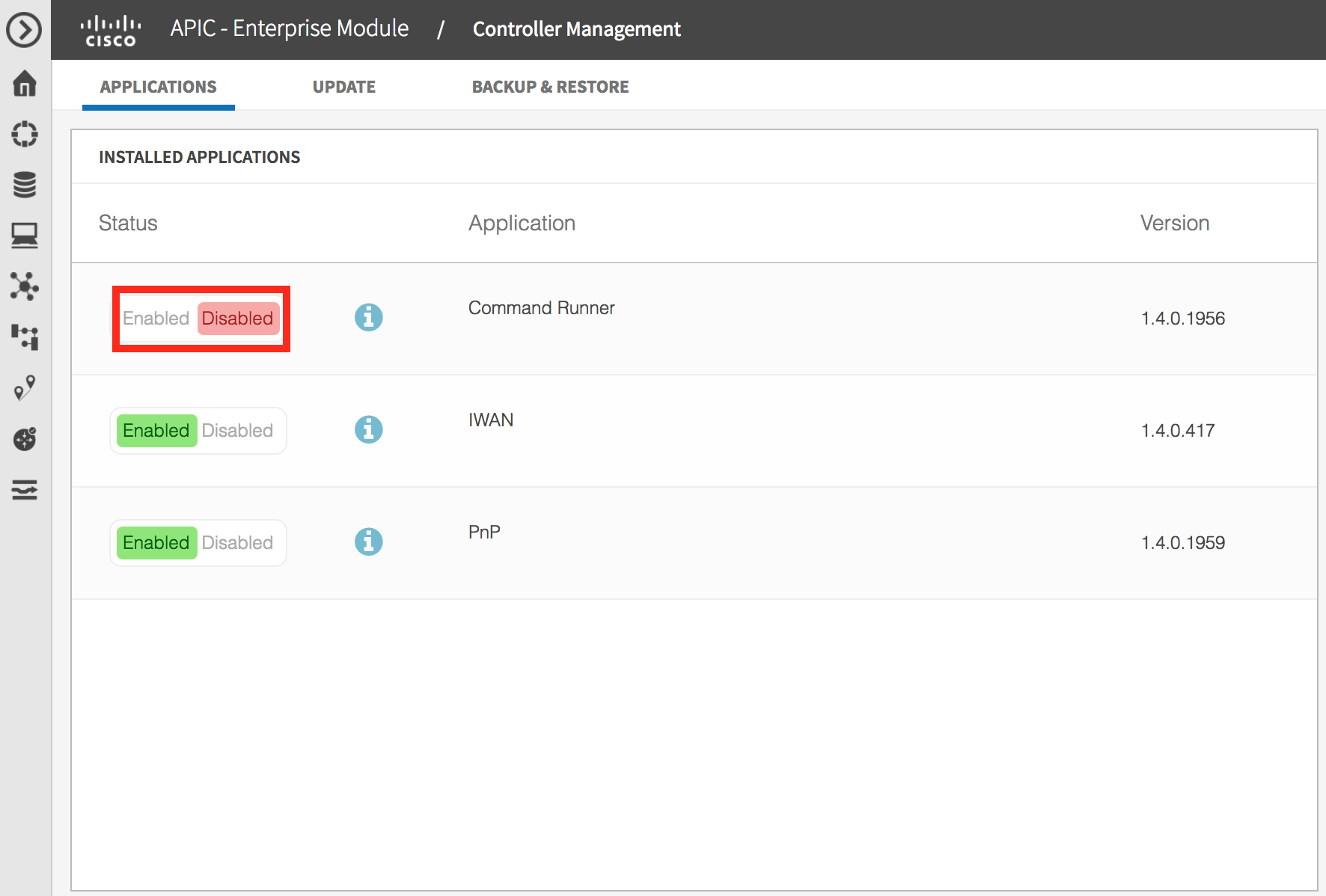Select the IWAN application name

(491, 420)
